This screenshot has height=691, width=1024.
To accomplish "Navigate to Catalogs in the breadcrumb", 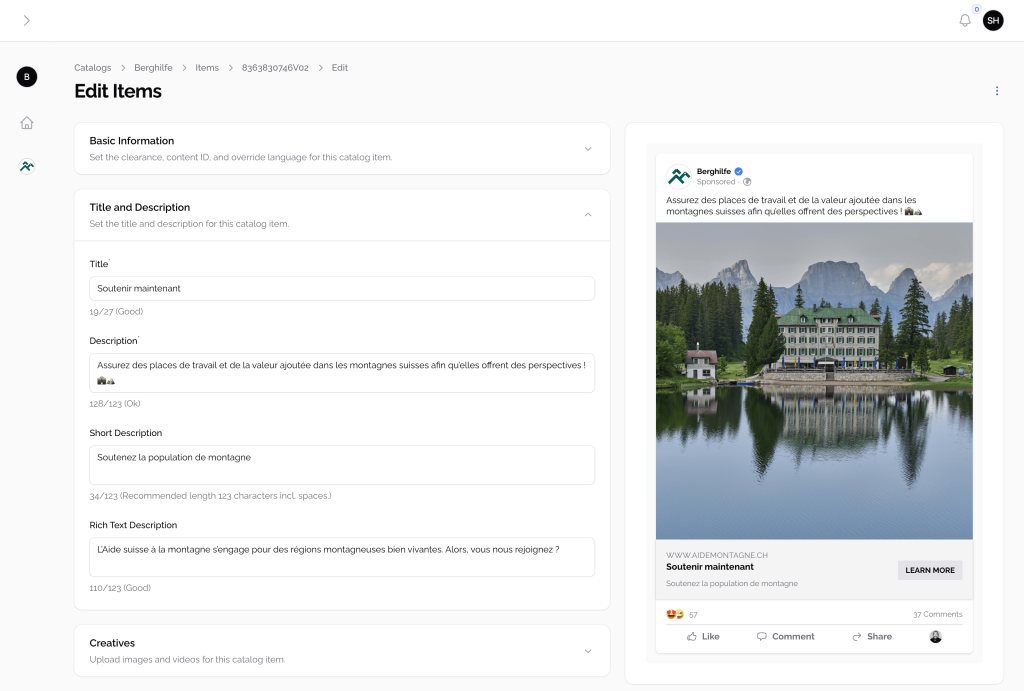I will pyautogui.click(x=92, y=68).
